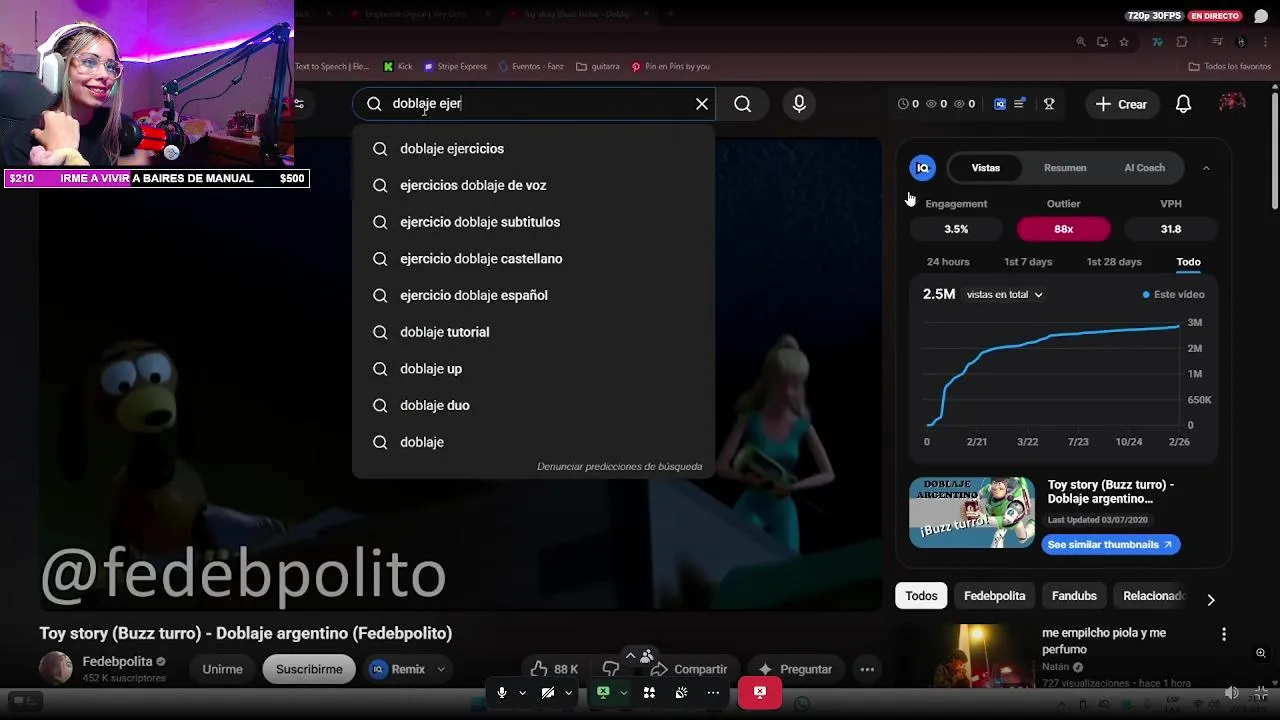This screenshot has height=720, width=1280.
Task: Dislike the video with thumbs-down
Action: tap(610, 669)
